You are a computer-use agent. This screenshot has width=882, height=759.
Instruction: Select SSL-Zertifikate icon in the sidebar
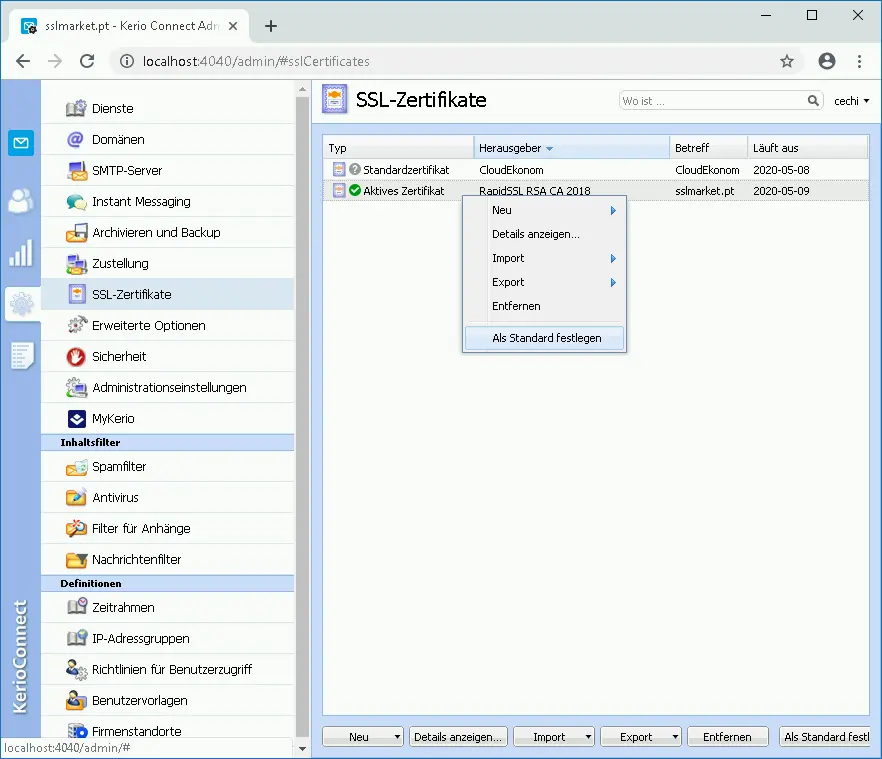tap(77, 294)
